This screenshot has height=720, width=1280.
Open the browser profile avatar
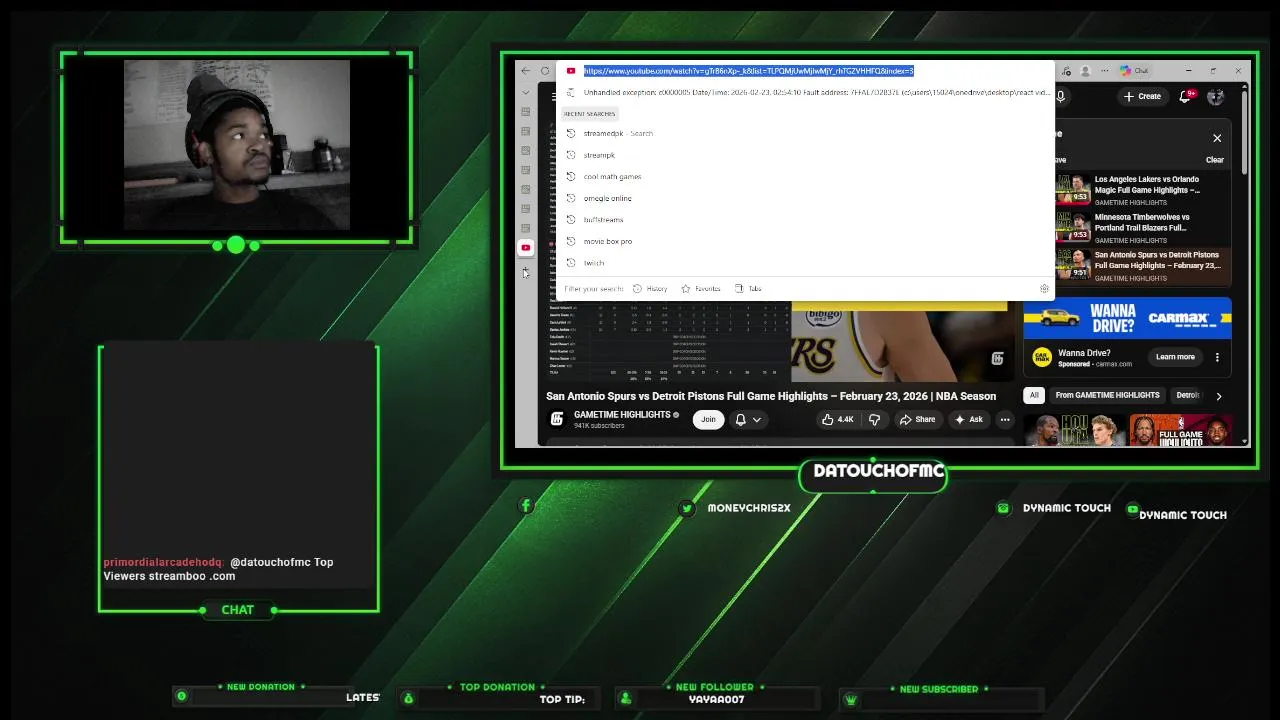(x=1085, y=71)
